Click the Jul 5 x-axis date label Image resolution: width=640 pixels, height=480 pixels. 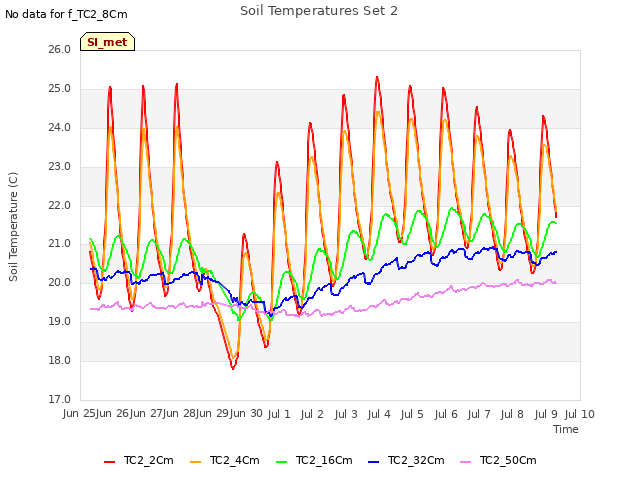(x=412, y=414)
